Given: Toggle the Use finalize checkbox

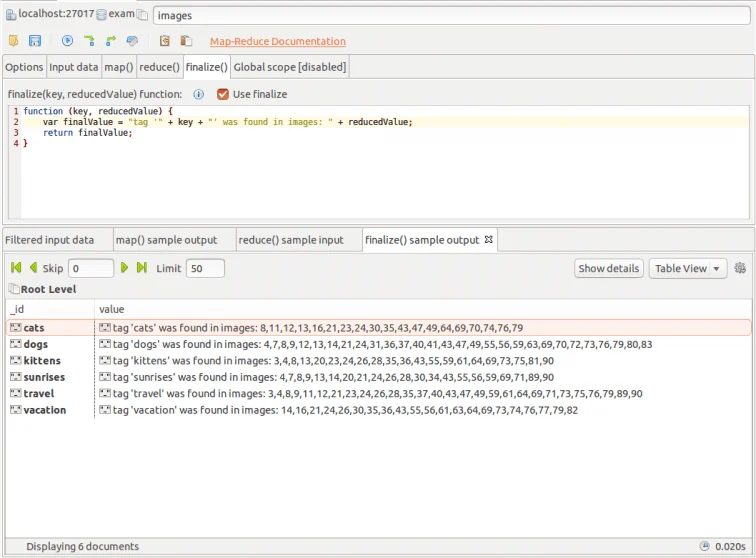Looking at the screenshot, I should click(x=223, y=95).
